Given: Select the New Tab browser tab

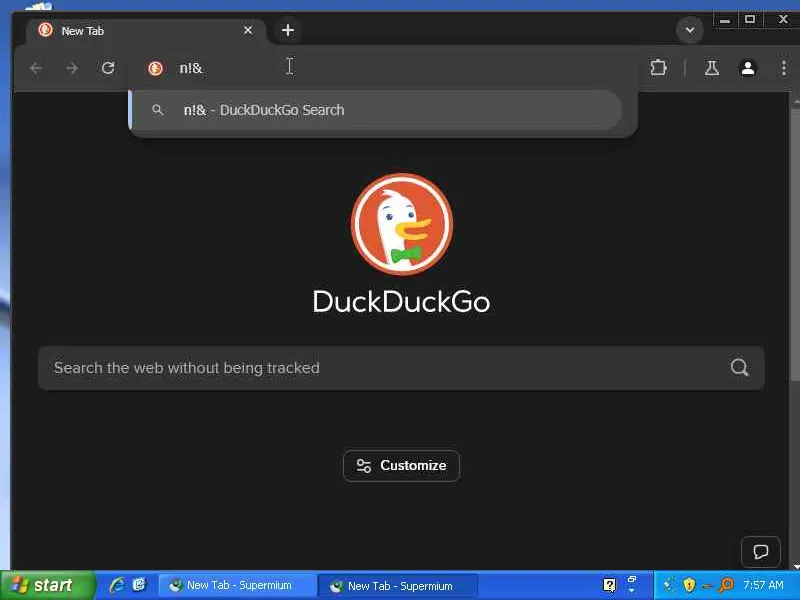Looking at the screenshot, I should coord(145,31).
